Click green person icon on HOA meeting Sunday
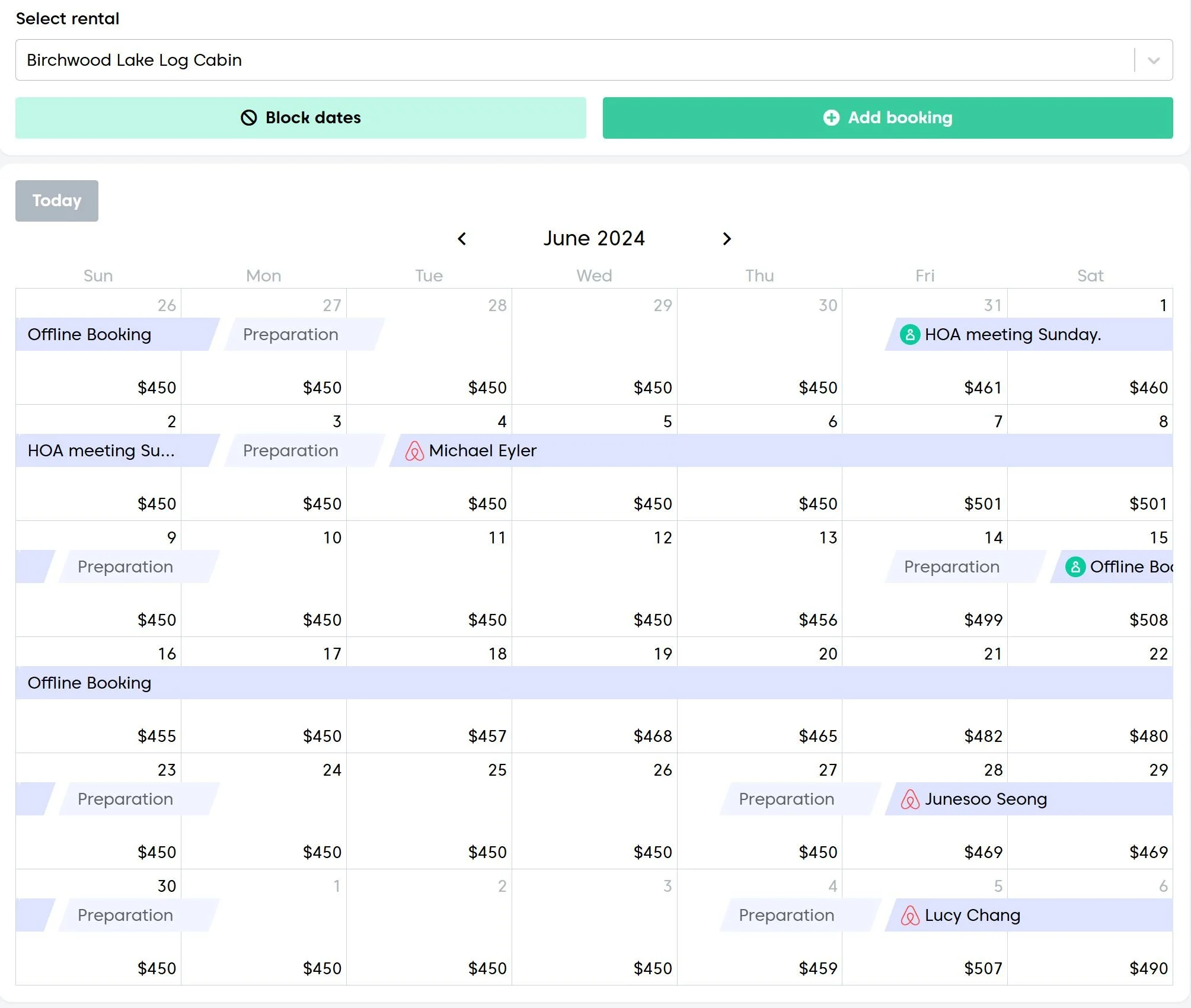This screenshot has height=1008, width=1191. tap(910, 335)
